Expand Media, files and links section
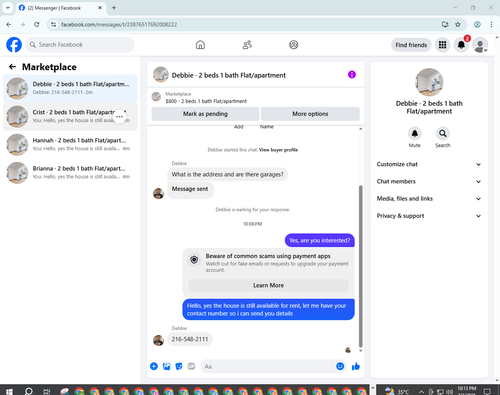The image size is (500, 395). coord(429,199)
